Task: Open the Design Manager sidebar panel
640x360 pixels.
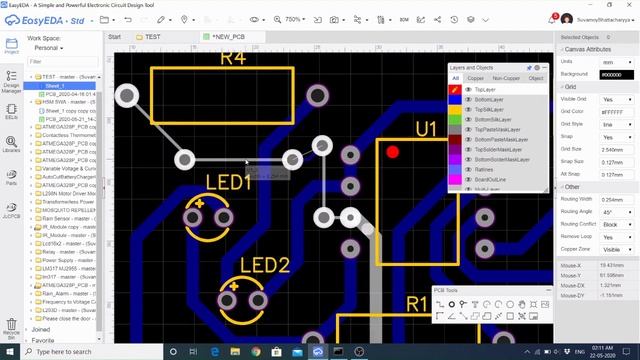Action: [x=11, y=82]
